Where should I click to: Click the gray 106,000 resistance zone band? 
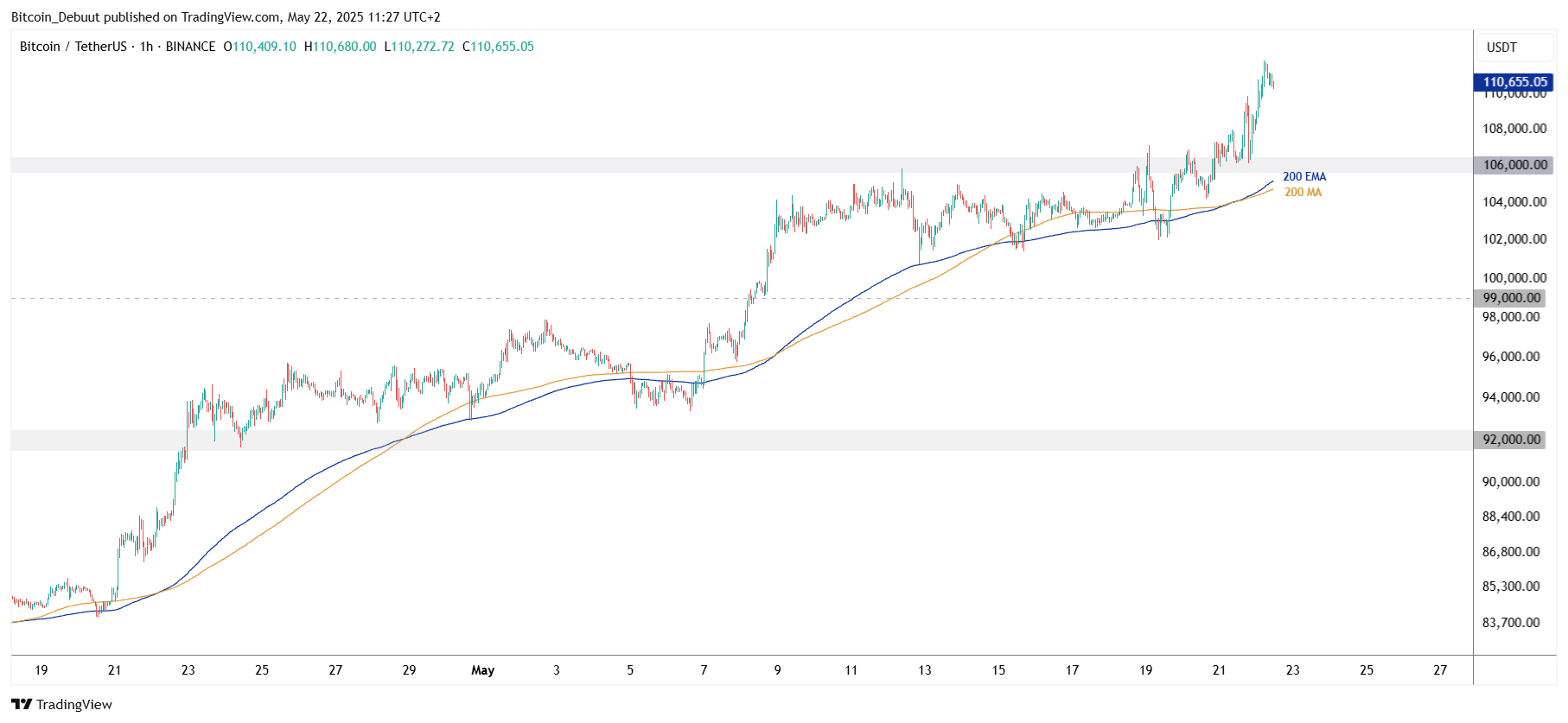pos(605,165)
